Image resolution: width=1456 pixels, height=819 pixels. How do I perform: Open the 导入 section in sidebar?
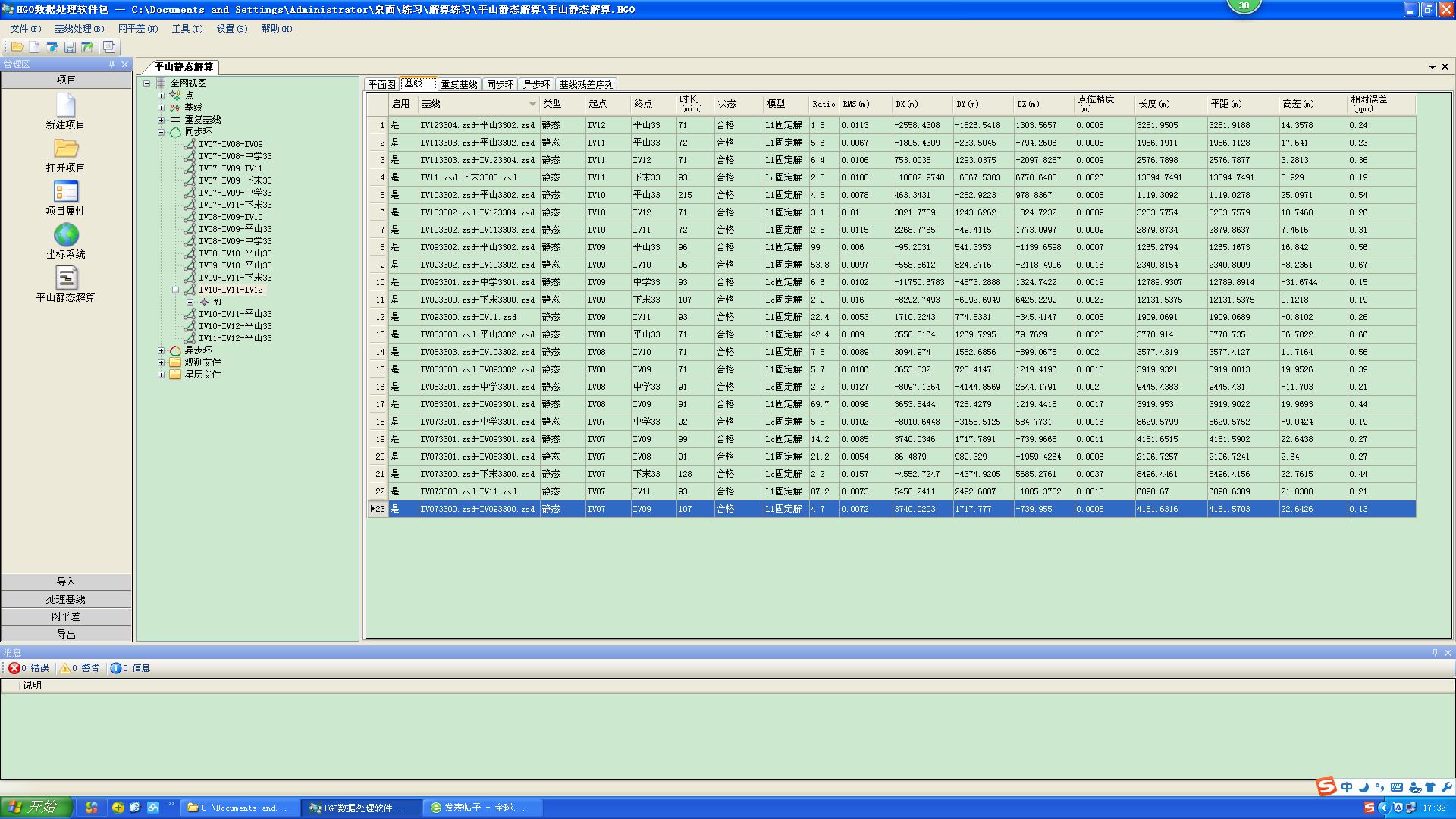pyautogui.click(x=66, y=582)
